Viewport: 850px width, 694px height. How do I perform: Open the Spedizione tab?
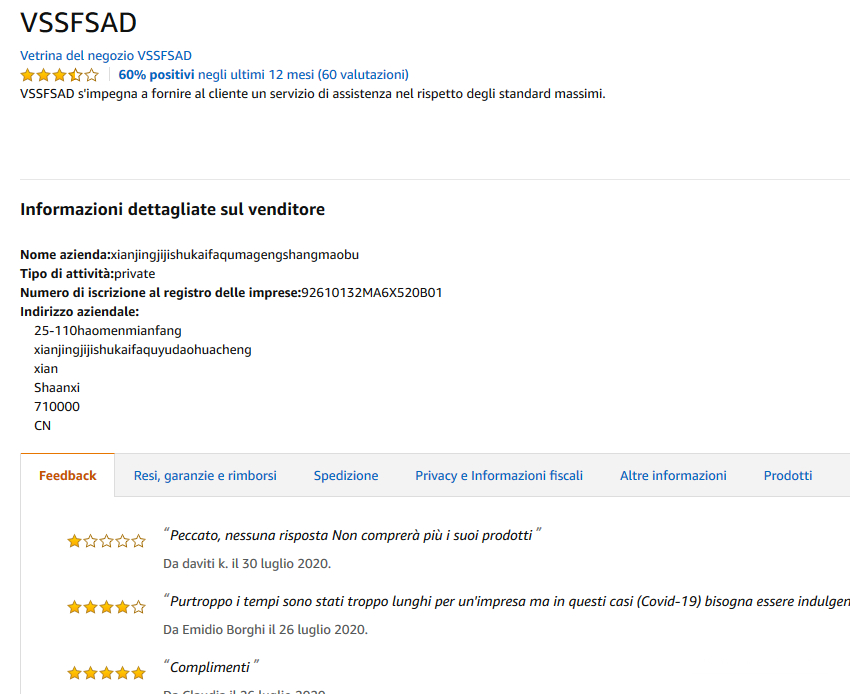[346, 476]
